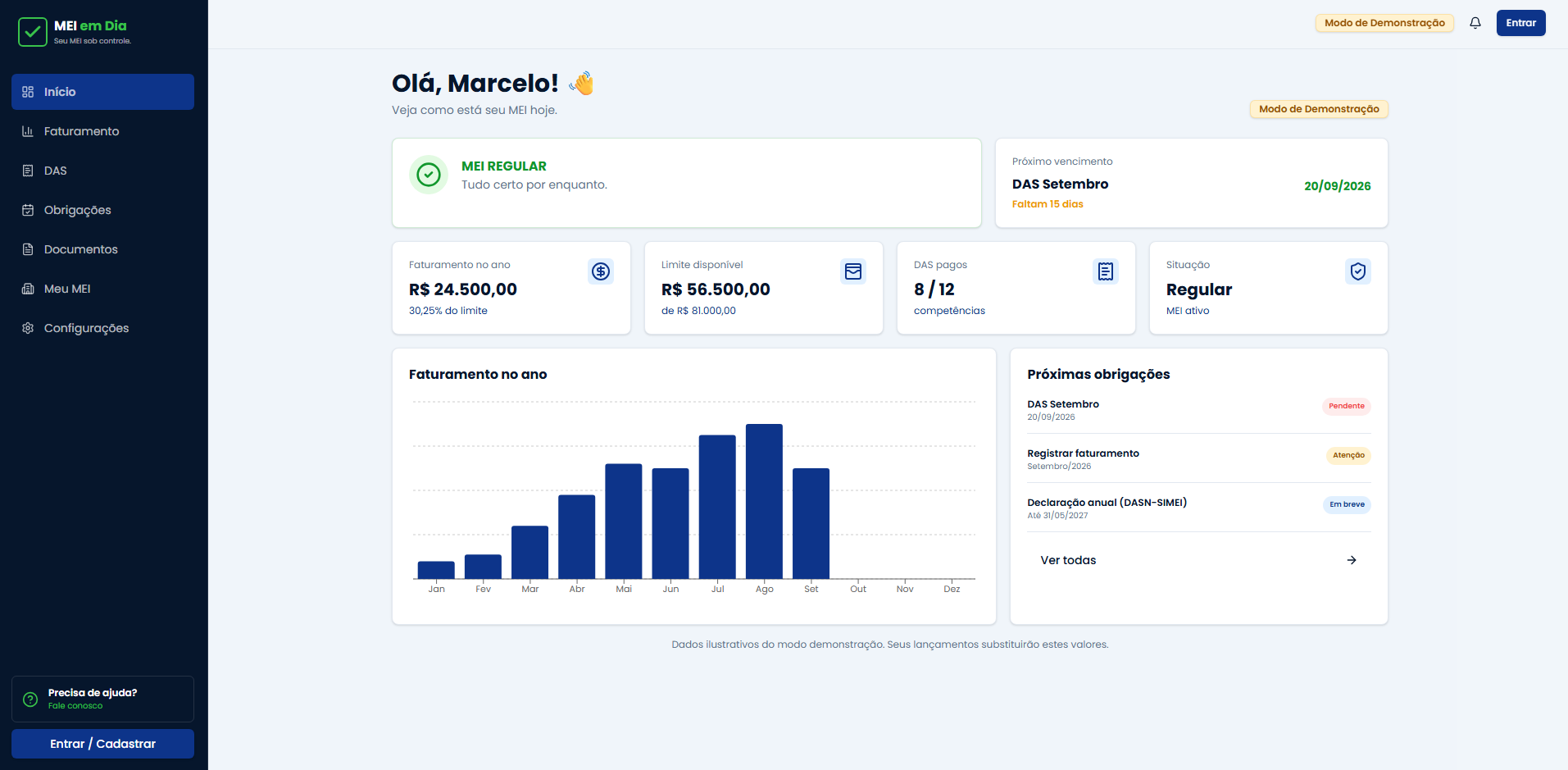Click the Nov label on chart axis
Screen dimensions: 1568x770
905,589
